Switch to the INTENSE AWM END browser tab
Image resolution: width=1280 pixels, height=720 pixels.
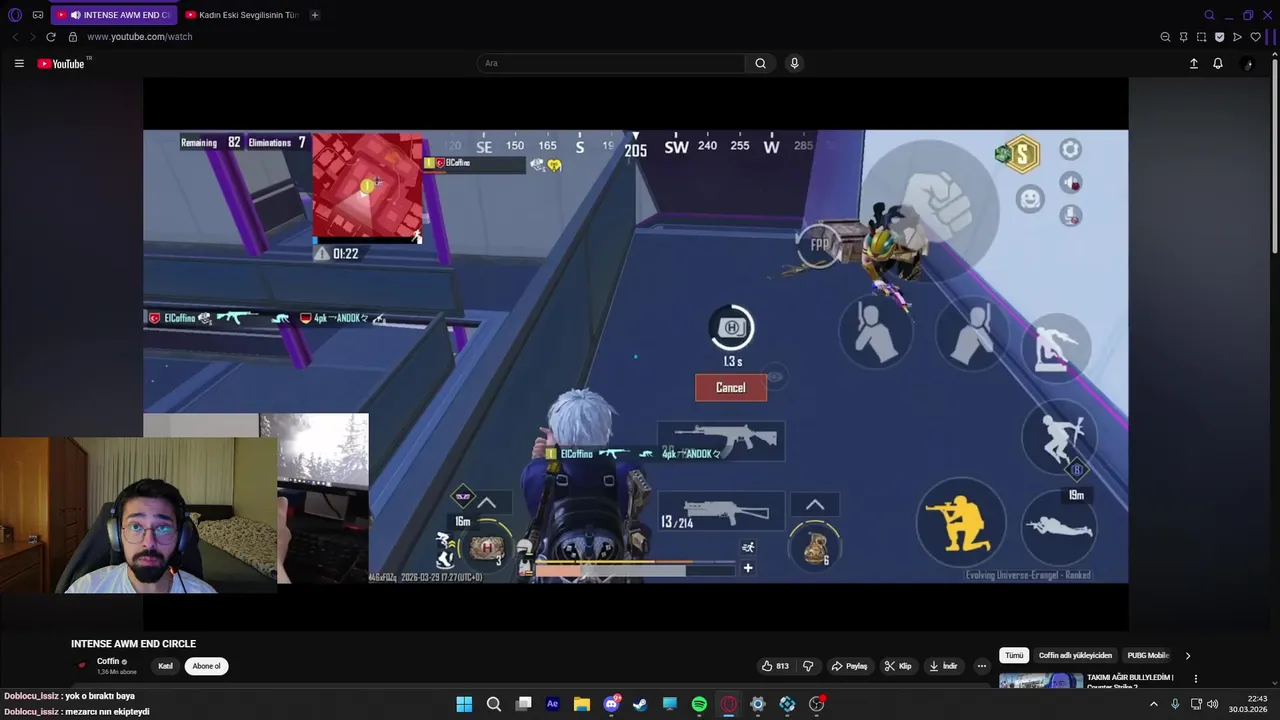click(112, 15)
